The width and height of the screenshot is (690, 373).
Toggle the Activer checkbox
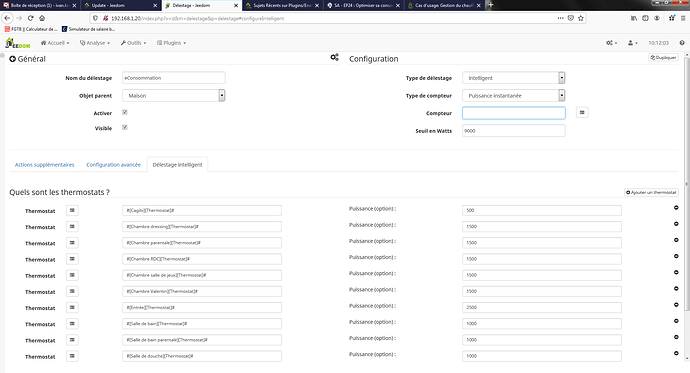125,112
